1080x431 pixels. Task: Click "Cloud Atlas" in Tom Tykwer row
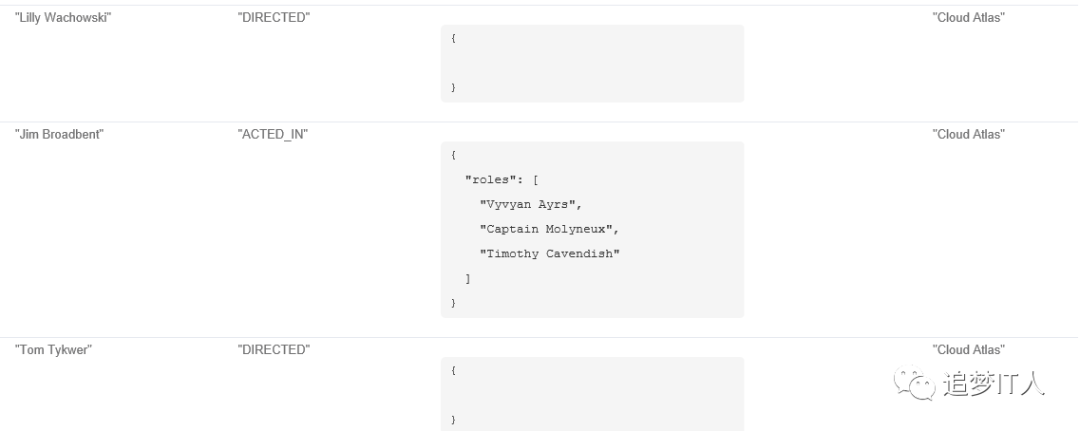(x=968, y=350)
